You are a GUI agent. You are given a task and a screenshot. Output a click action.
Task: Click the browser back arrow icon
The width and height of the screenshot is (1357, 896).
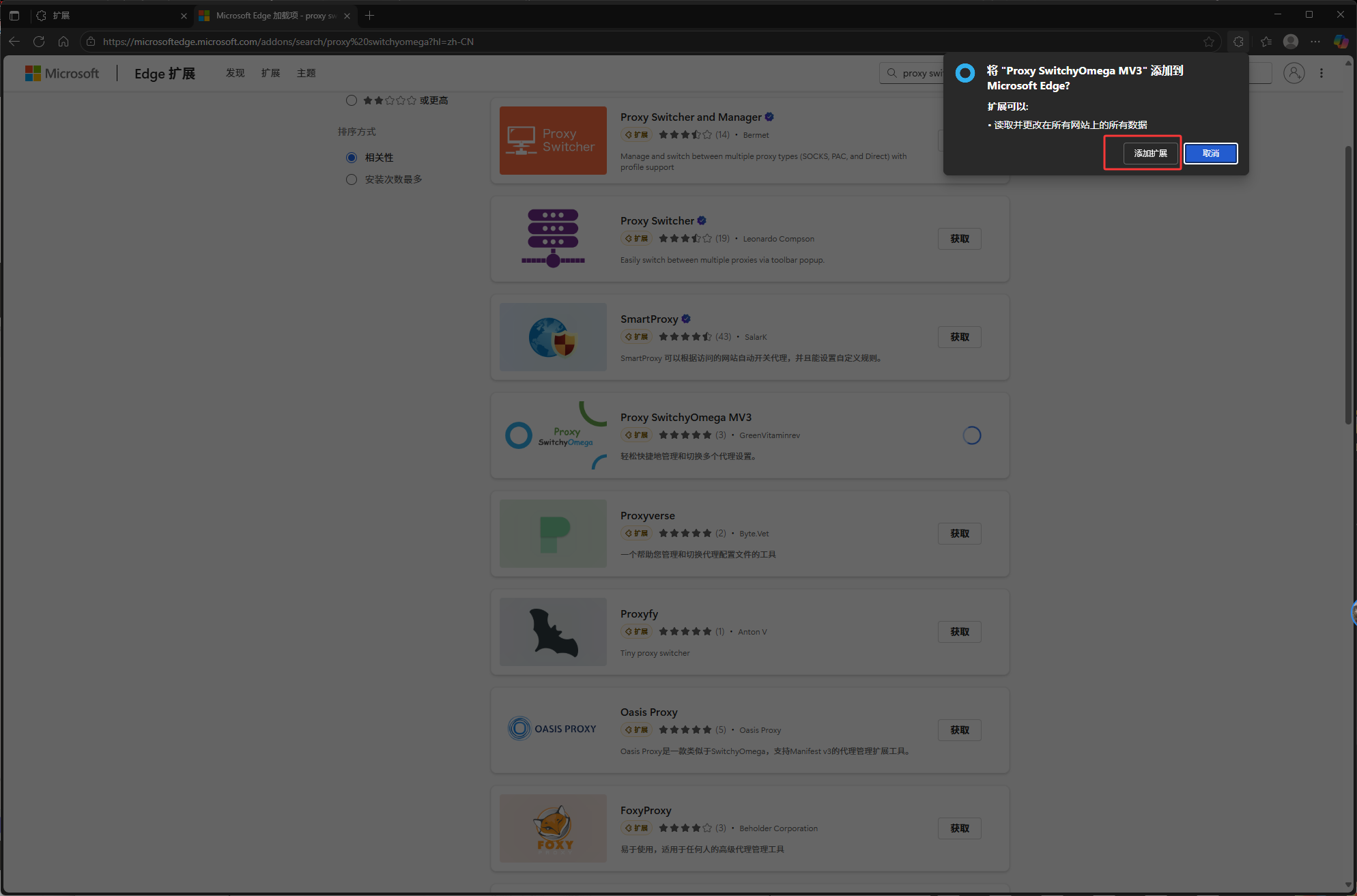[x=14, y=42]
